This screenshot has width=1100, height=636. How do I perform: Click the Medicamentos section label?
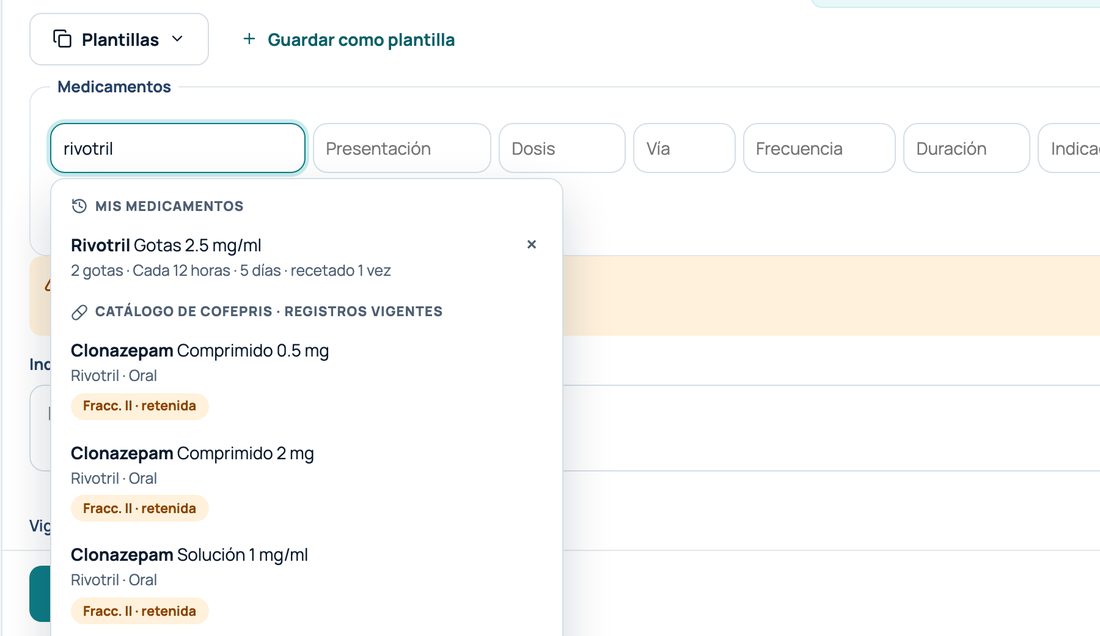[114, 86]
